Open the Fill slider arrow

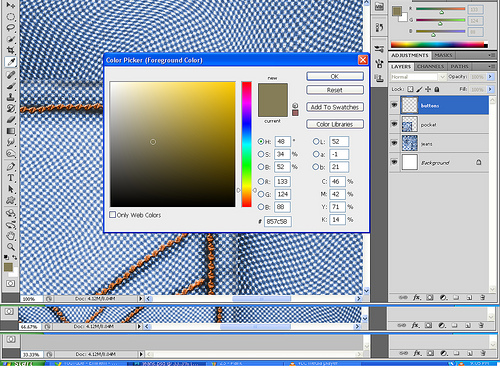click(490, 89)
